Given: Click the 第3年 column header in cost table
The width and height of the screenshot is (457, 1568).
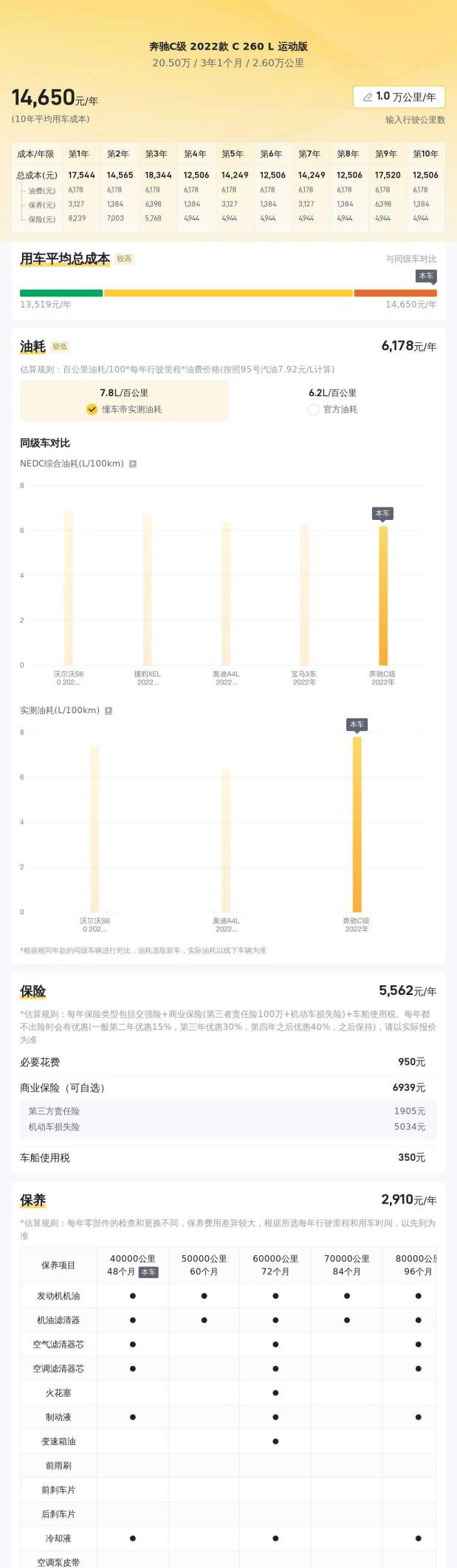Looking at the screenshot, I should coord(156,154).
